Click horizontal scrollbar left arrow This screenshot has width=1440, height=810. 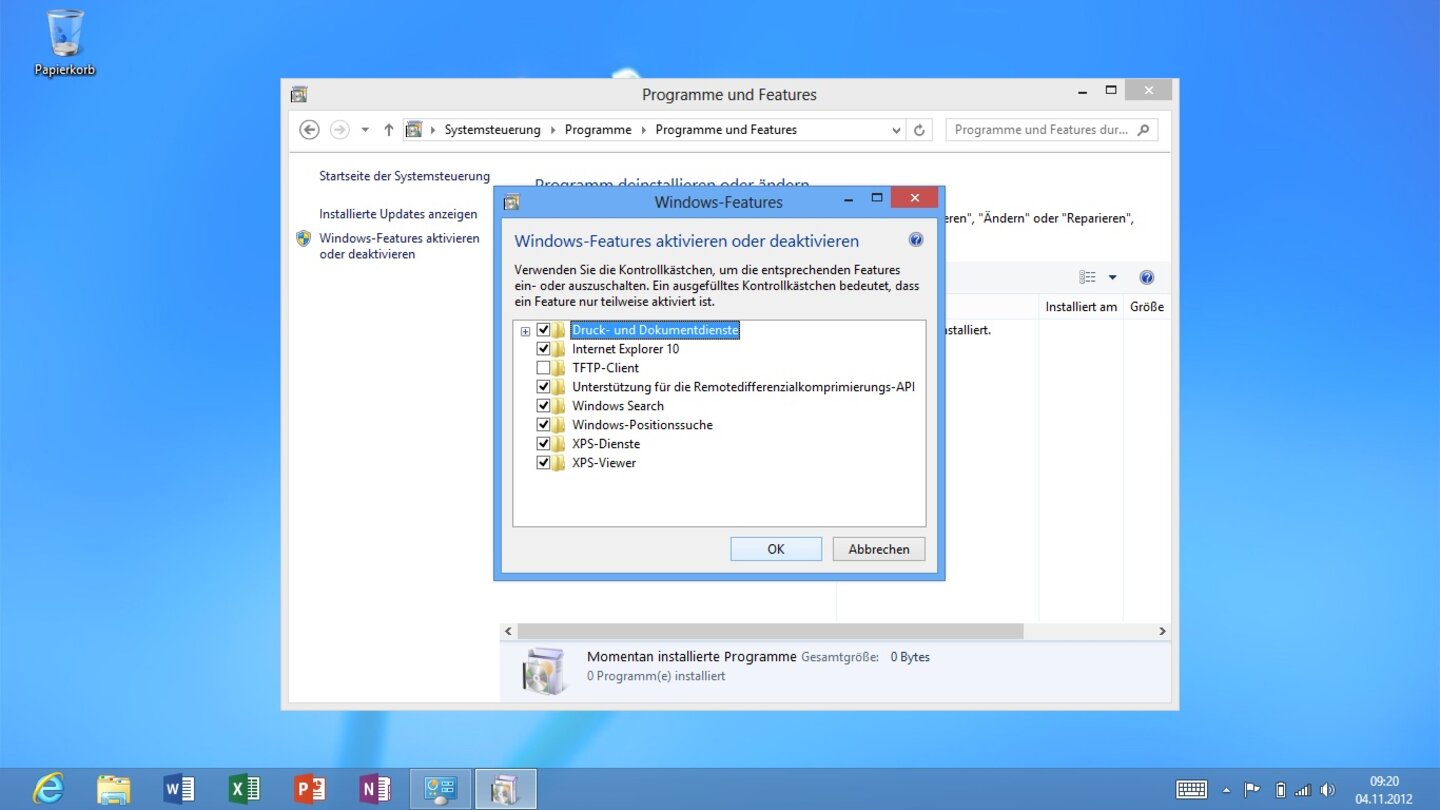[x=508, y=632]
